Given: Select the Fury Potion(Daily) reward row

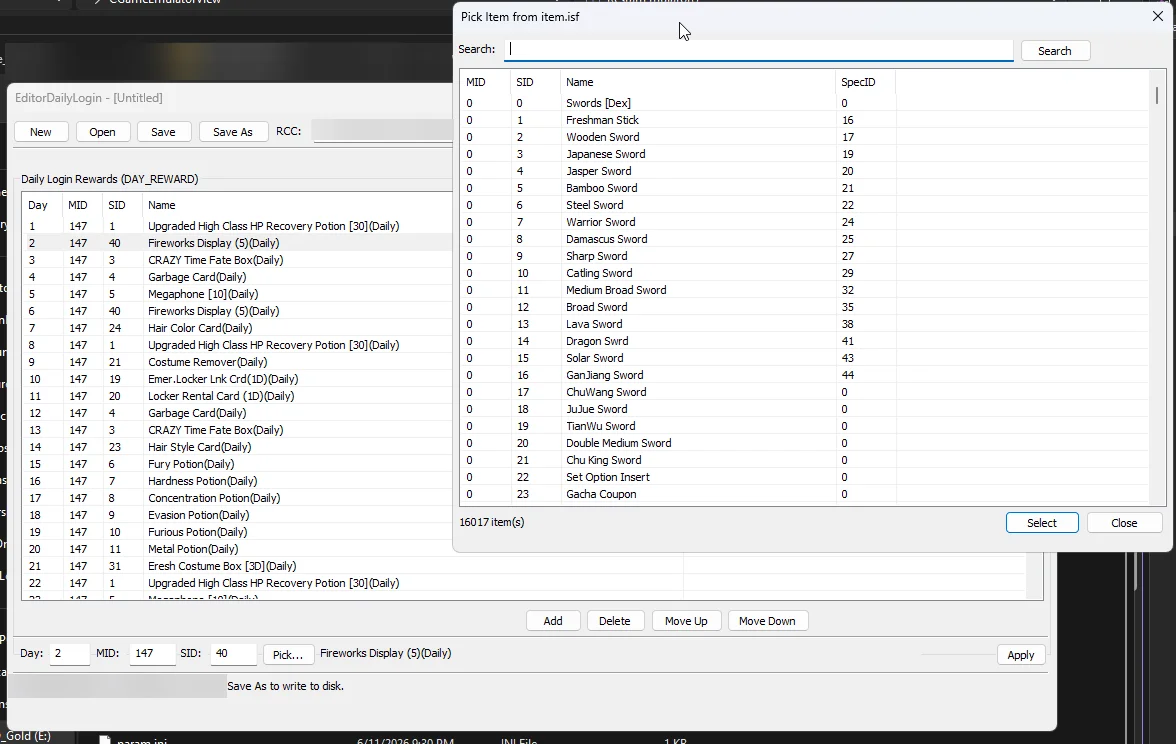Looking at the screenshot, I should click(238, 464).
